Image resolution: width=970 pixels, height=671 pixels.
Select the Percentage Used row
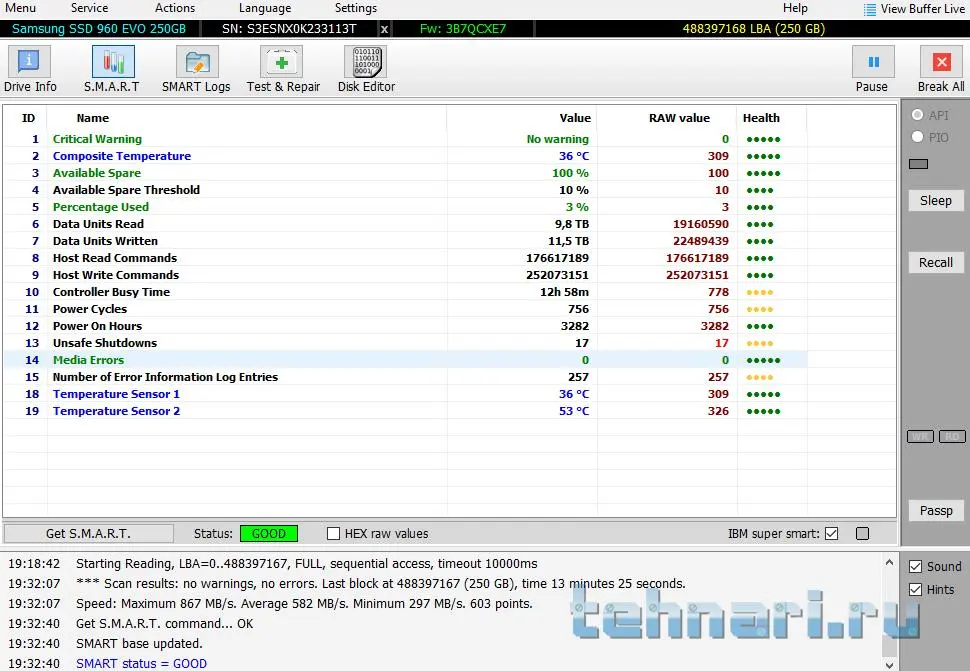[406, 207]
